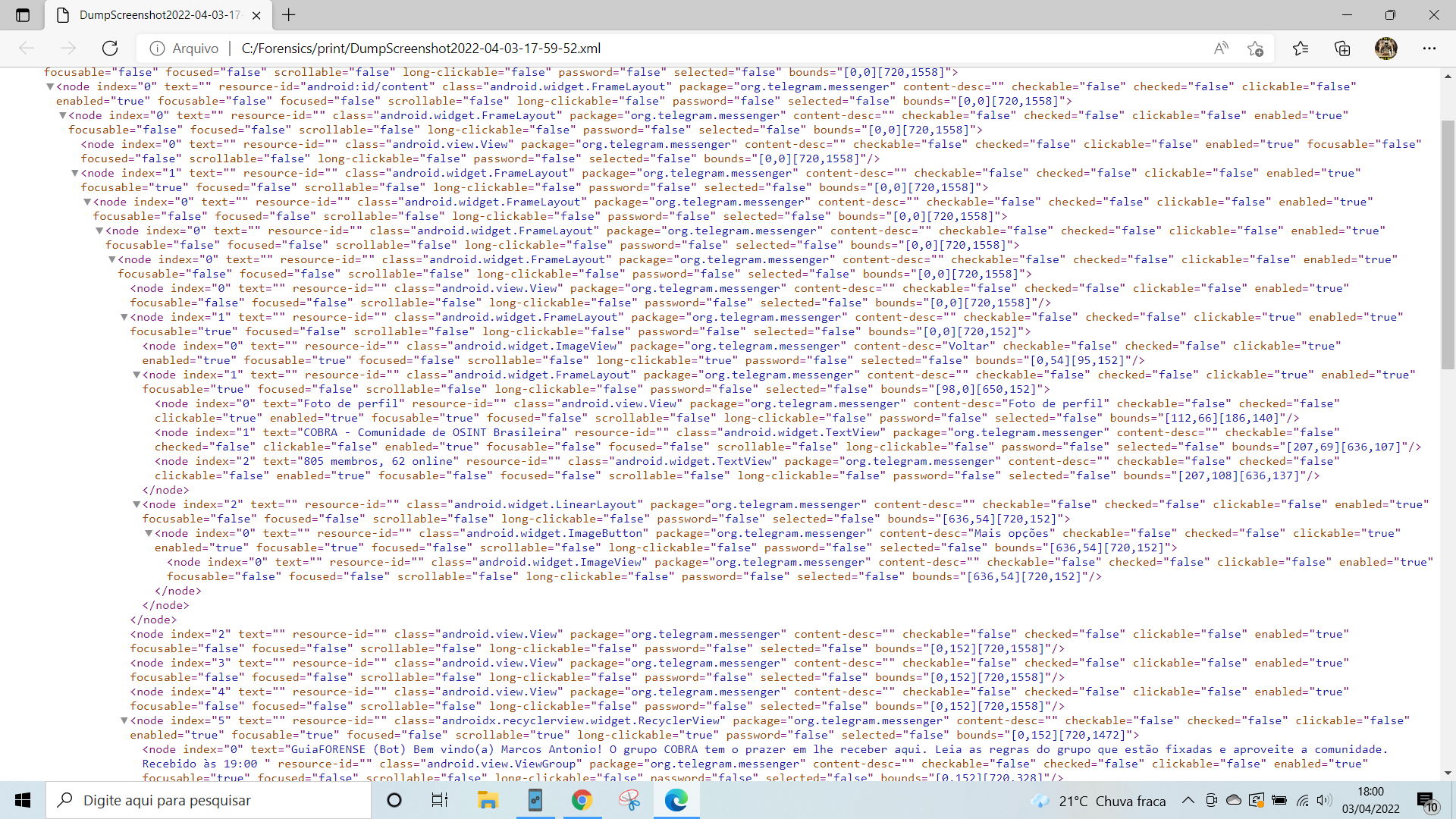The height and width of the screenshot is (819, 1456).
Task: Open Cortana from the taskbar
Action: 394,800
